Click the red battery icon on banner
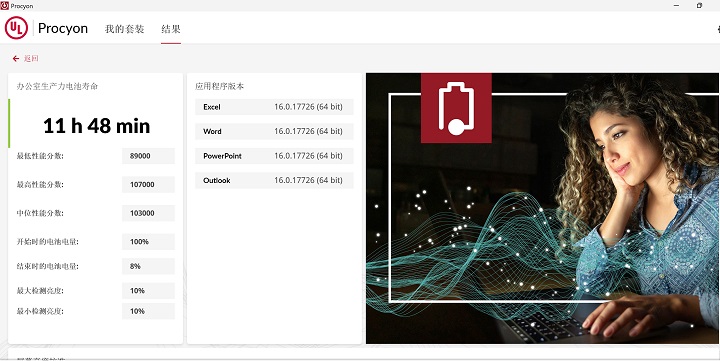 456,108
